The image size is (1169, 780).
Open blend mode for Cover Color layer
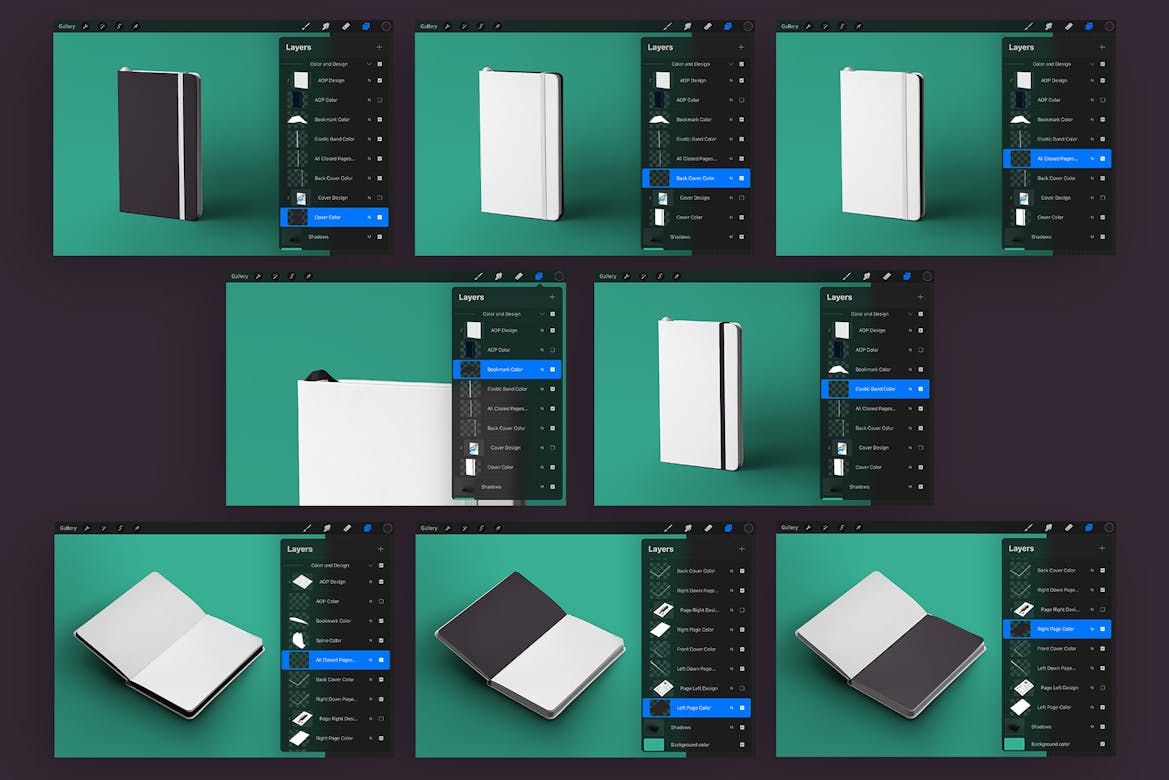368,217
